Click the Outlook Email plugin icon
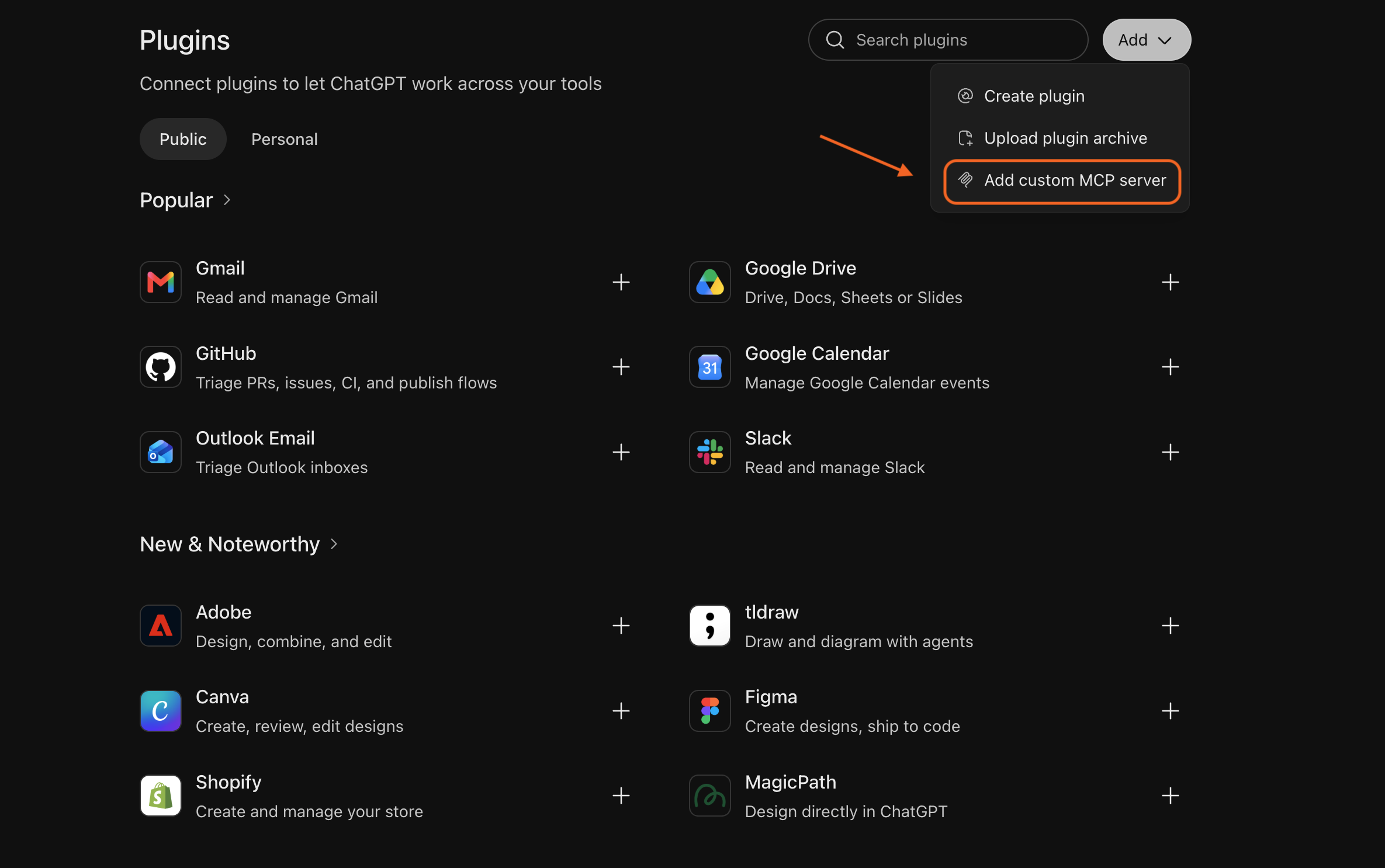The height and width of the screenshot is (868, 1385). click(x=161, y=452)
